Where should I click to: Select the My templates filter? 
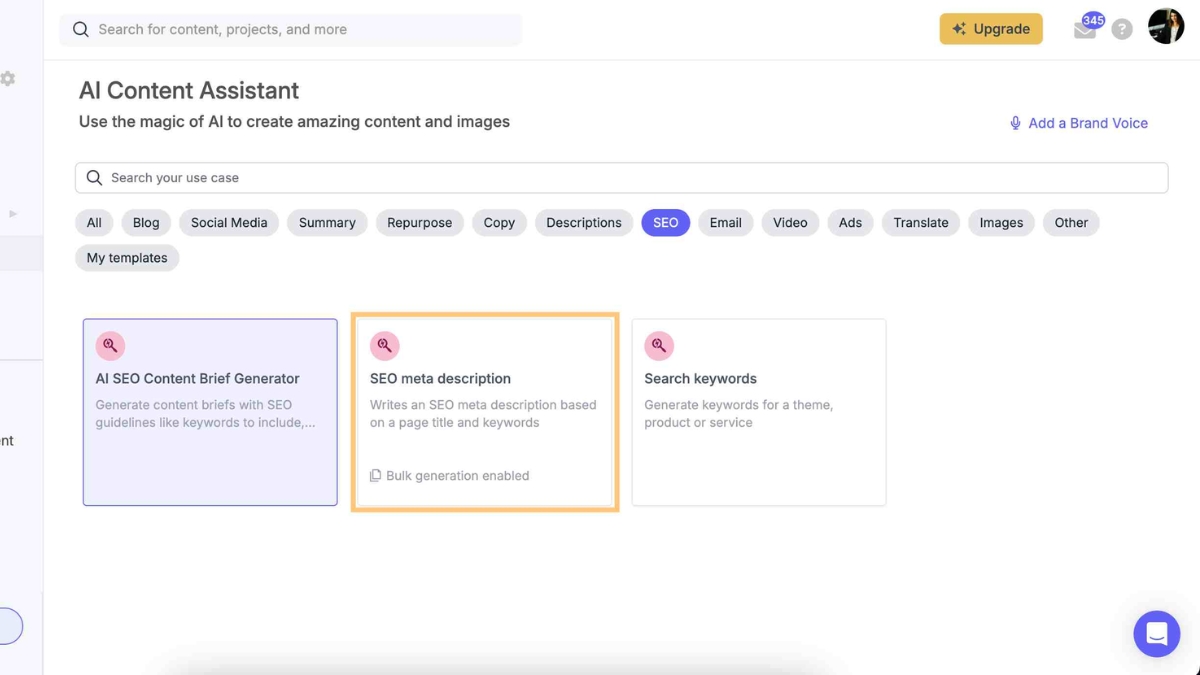tap(126, 257)
